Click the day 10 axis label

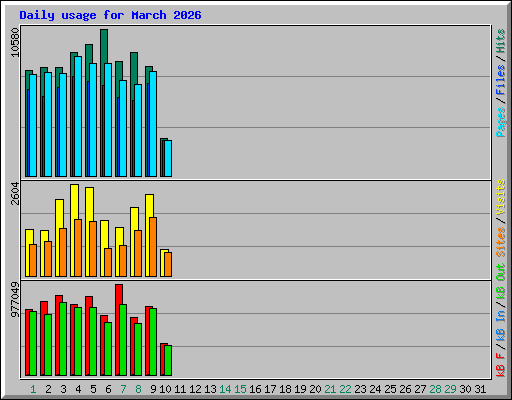tap(165, 389)
